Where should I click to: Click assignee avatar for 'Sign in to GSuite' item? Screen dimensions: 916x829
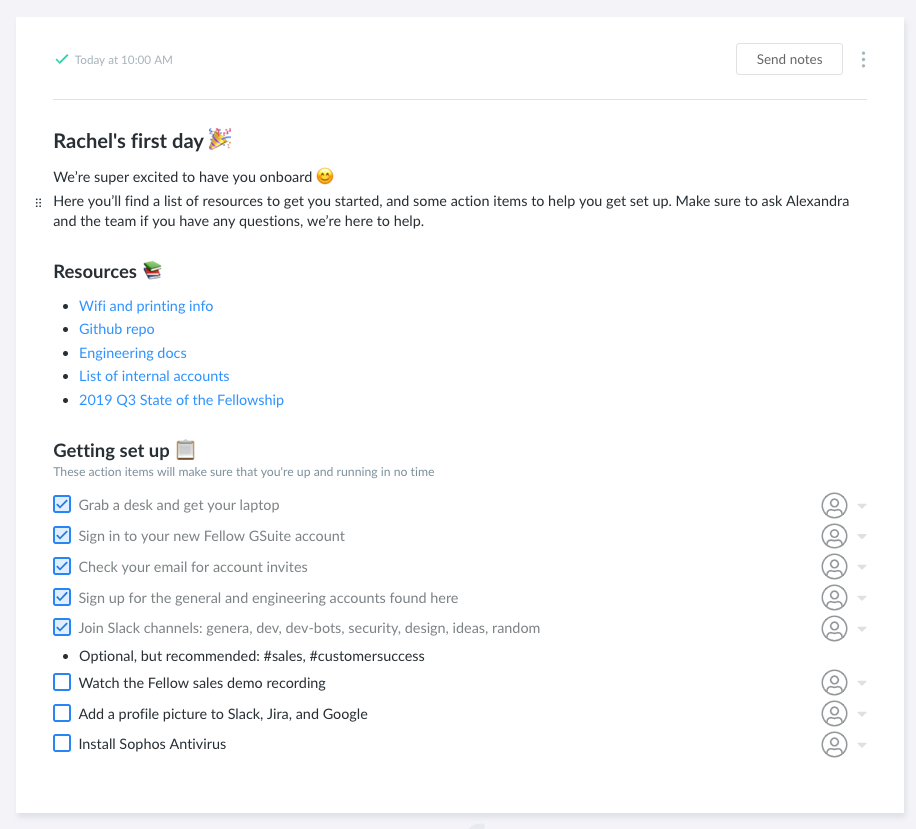[834, 536]
